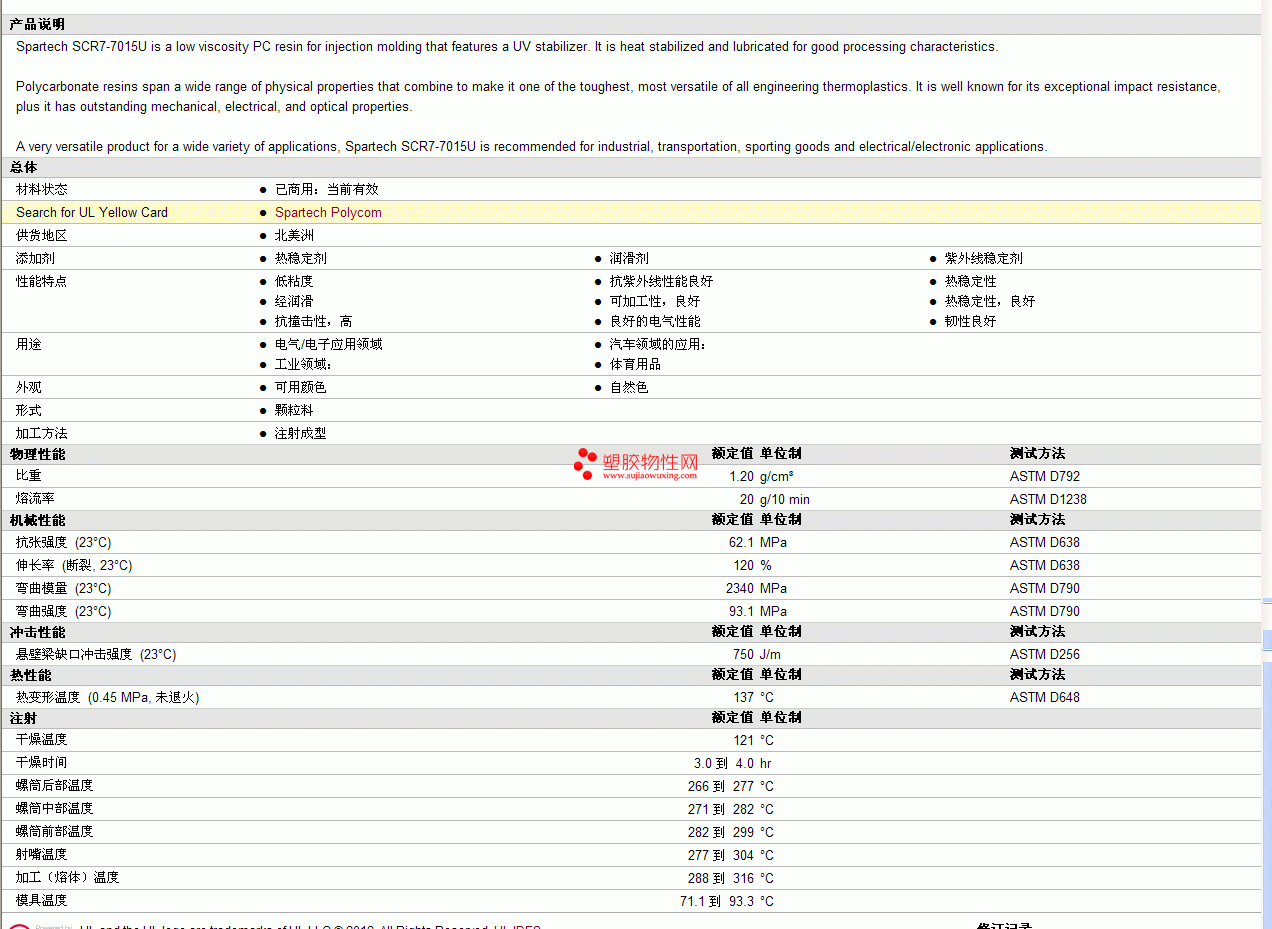
Task: Click the 自然色 entry
Action: click(x=629, y=387)
